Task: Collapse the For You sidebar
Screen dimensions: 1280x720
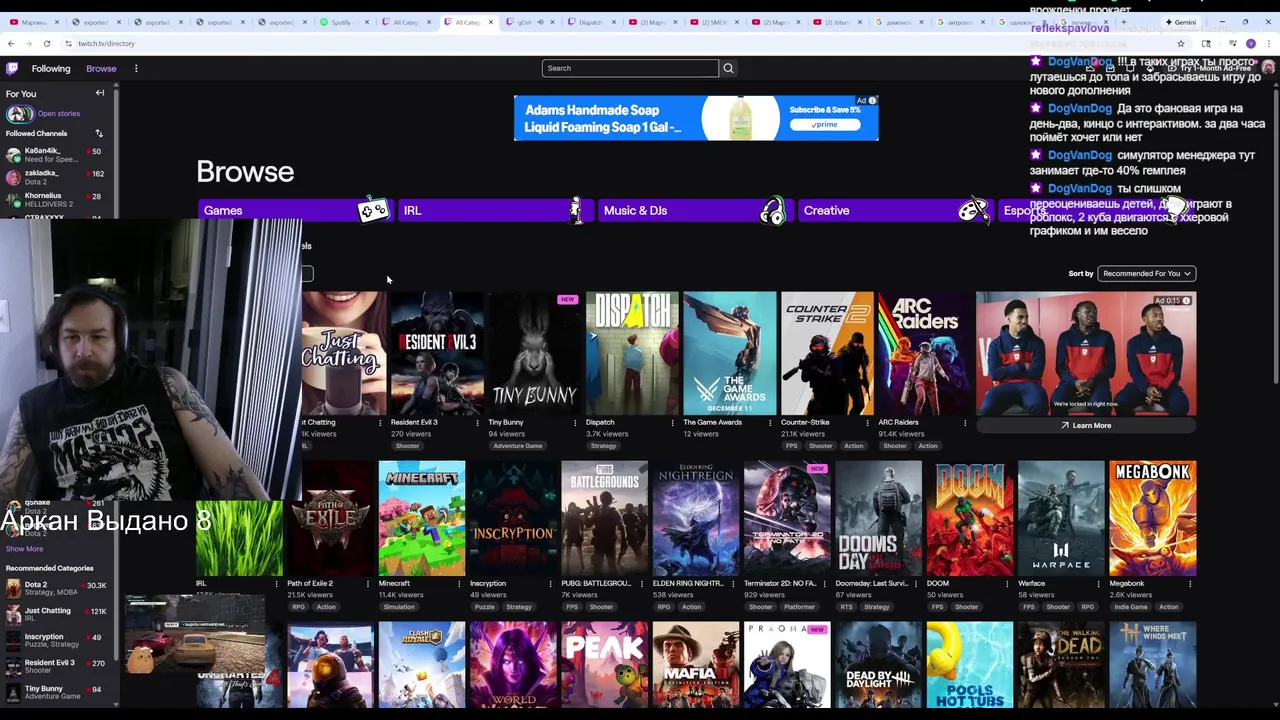Action: [x=100, y=93]
